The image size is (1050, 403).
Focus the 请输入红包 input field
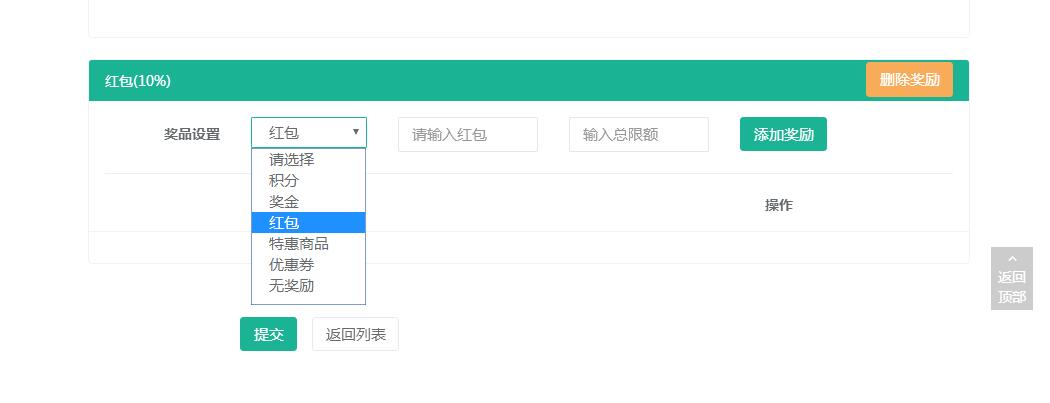(467, 135)
